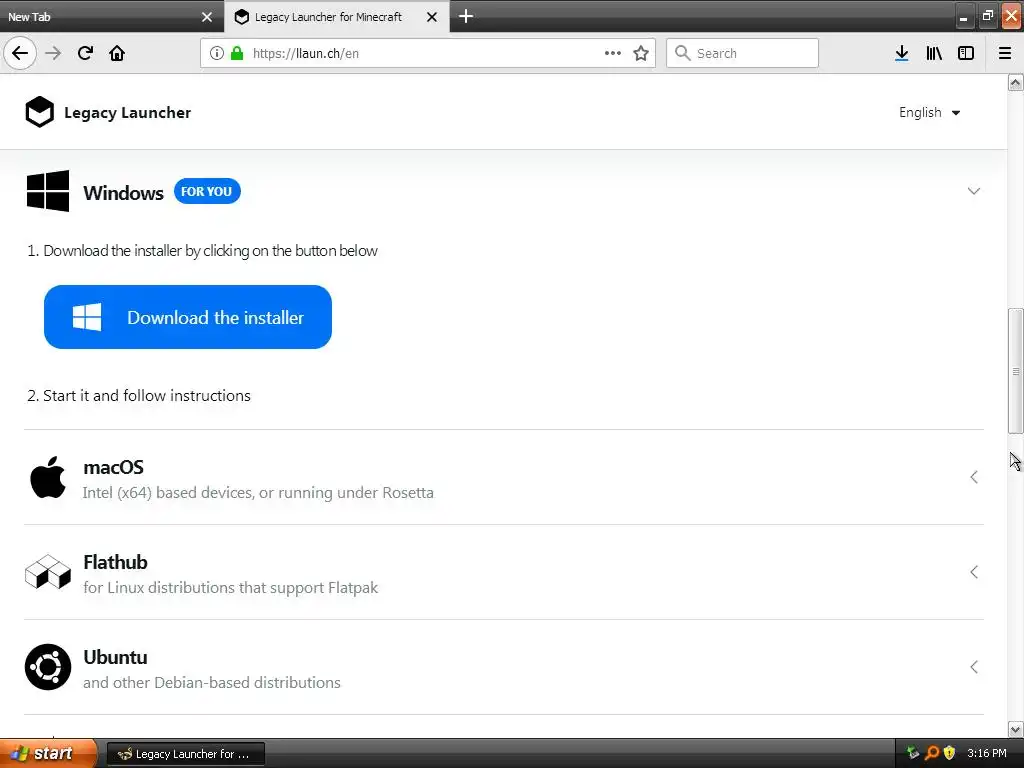Expand the macOS section chevron
The width and height of the screenshot is (1024, 768).
click(x=974, y=477)
